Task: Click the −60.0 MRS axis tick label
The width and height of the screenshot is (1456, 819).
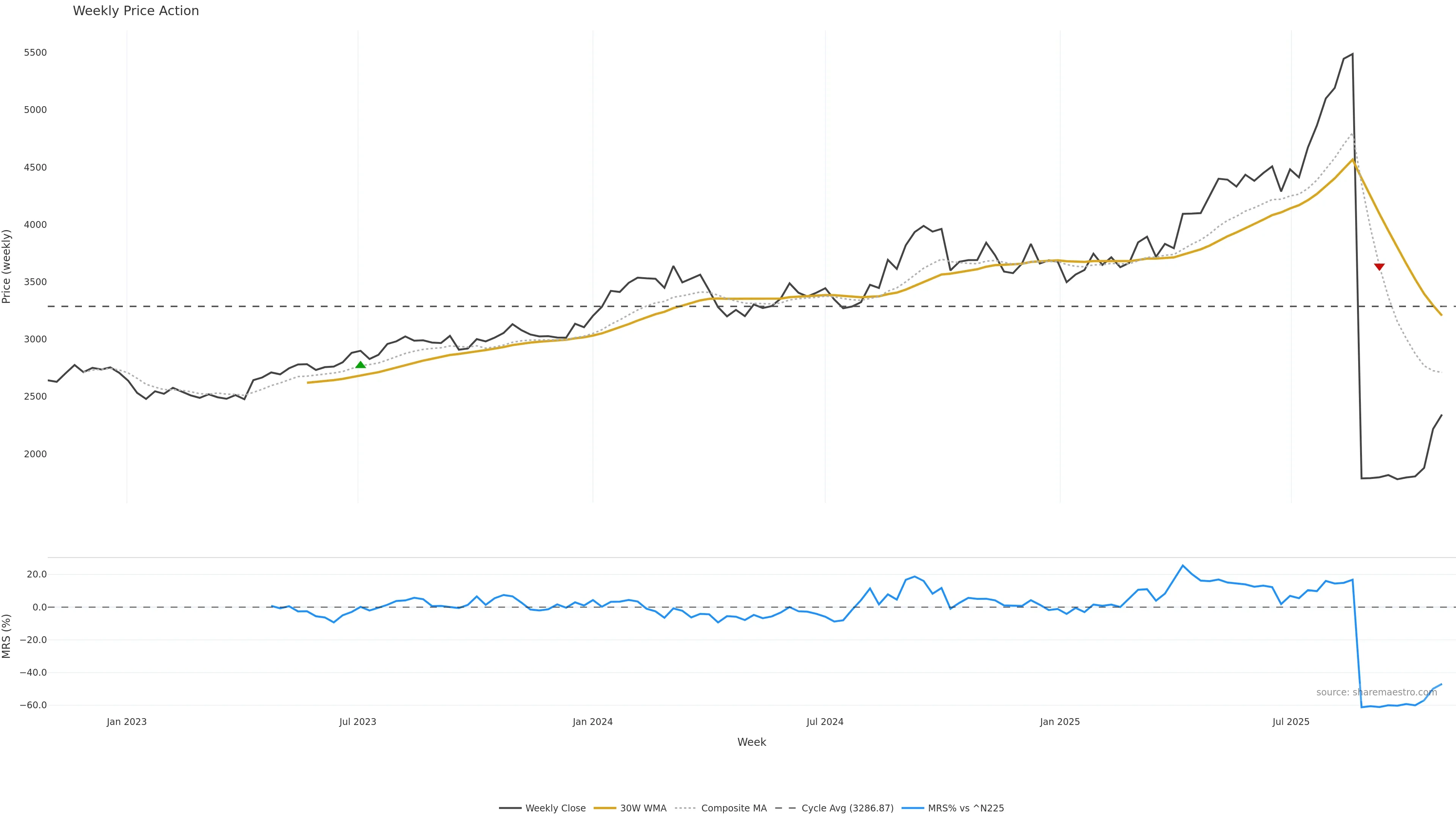Action: click(x=33, y=705)
